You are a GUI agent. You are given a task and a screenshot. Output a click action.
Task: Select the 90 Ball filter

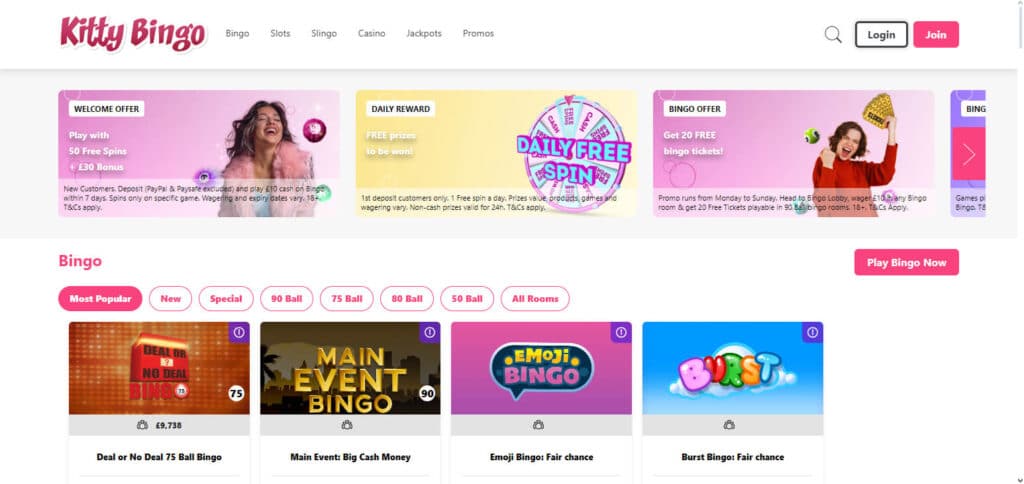(x=287, y=298)
